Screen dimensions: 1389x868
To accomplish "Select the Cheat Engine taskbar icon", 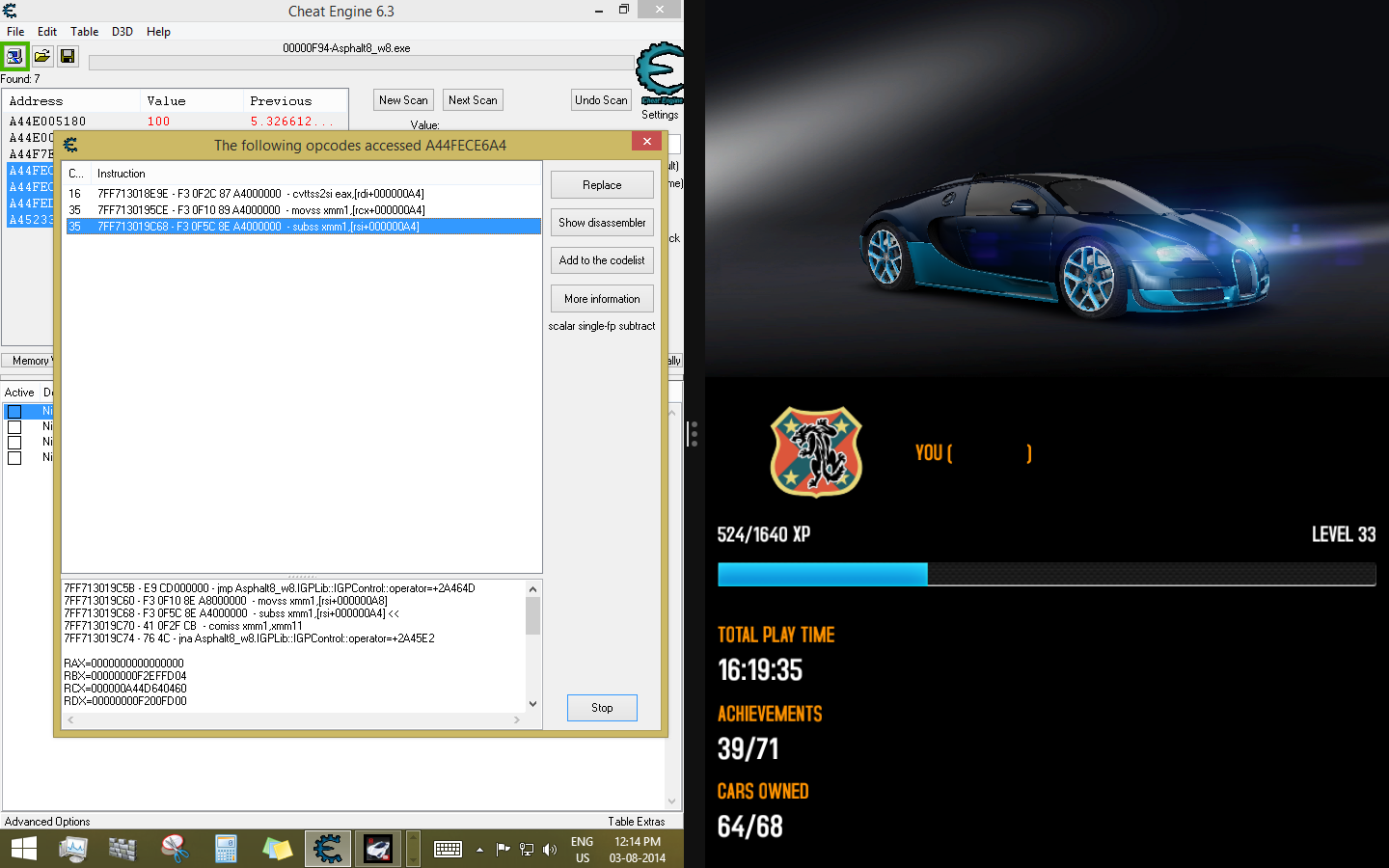I will [x=328, y=849].
